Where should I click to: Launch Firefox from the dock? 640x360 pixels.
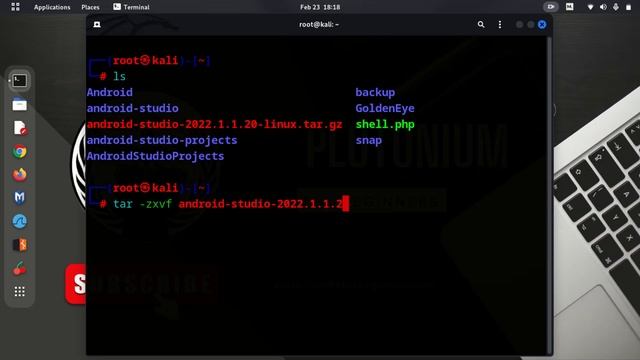click(19, 175)
